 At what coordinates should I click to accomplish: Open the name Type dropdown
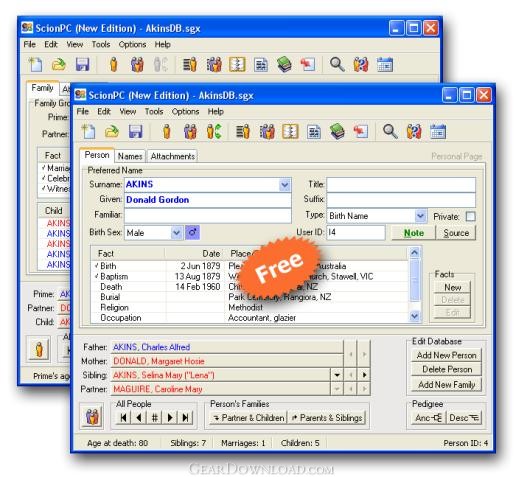coord(421,216)
